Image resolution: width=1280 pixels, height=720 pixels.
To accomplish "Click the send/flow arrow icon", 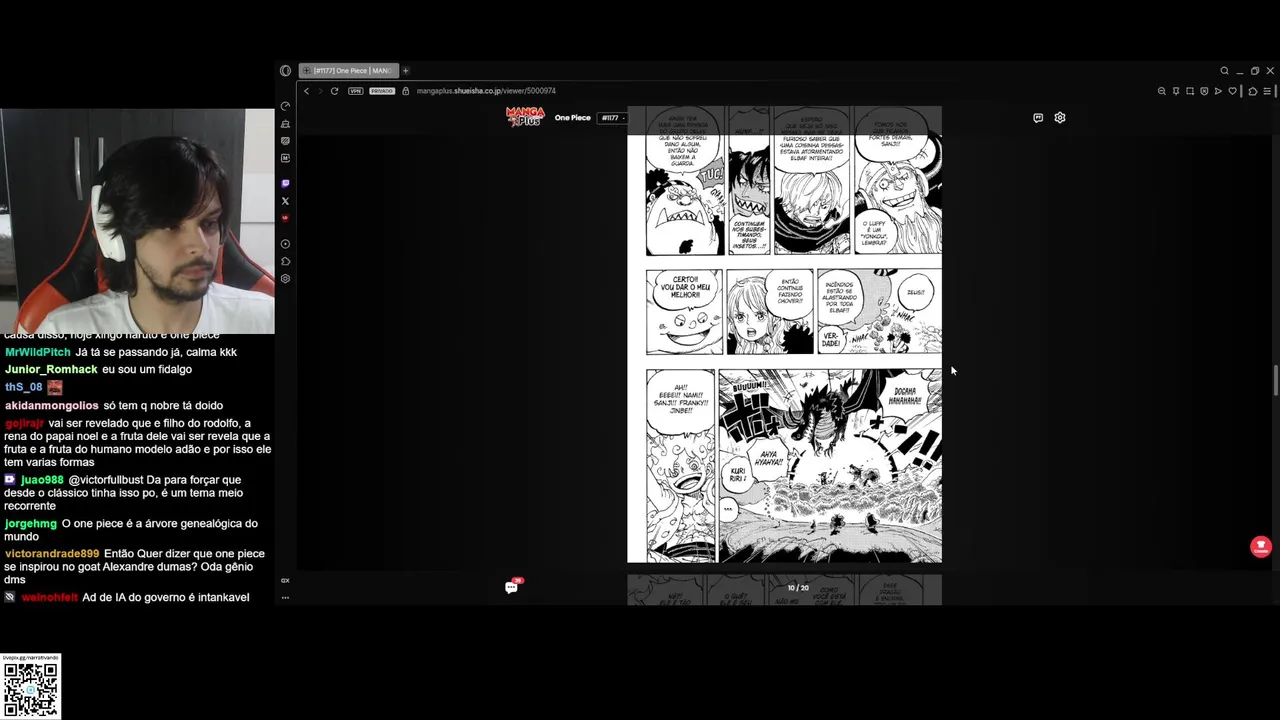I will click(x=1218, y=91).
